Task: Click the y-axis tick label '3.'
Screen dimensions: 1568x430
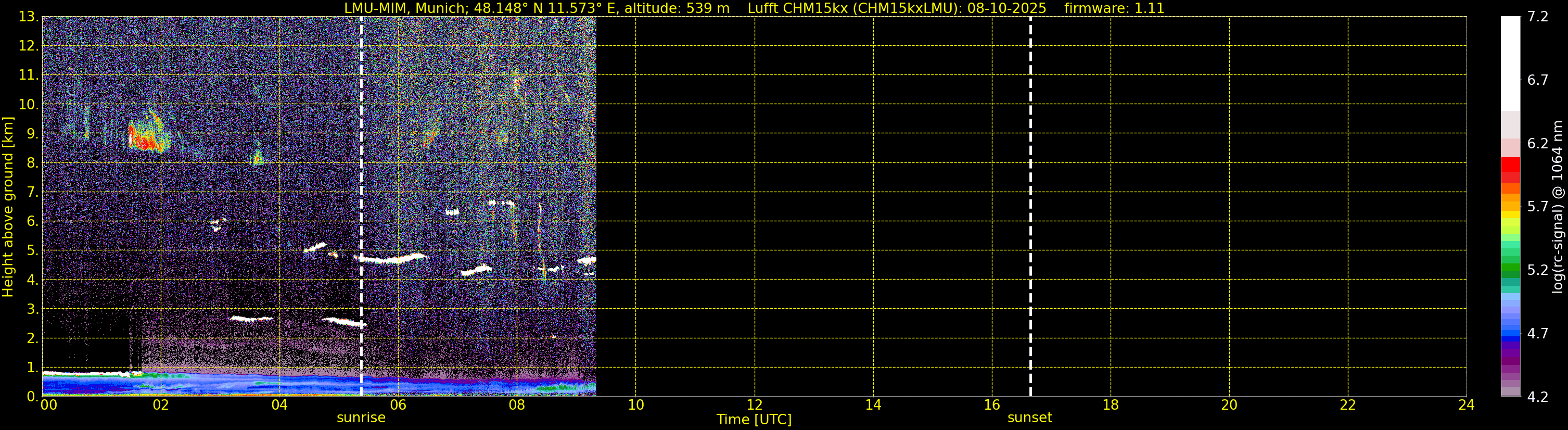Action: tap(33, 309)
